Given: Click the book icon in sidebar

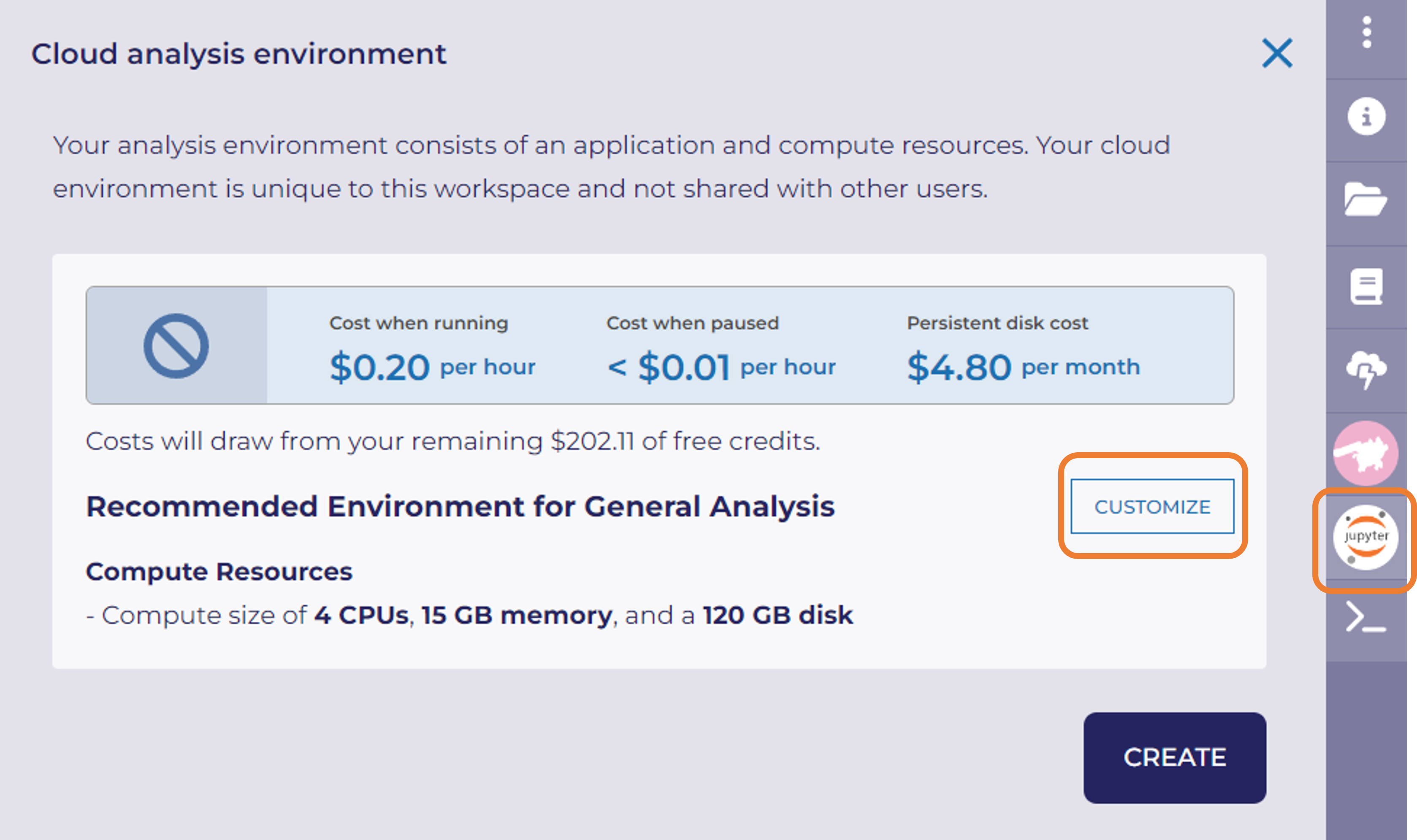Looking at the screenshot, I should pyautogui.click(x=1366, y=286).
